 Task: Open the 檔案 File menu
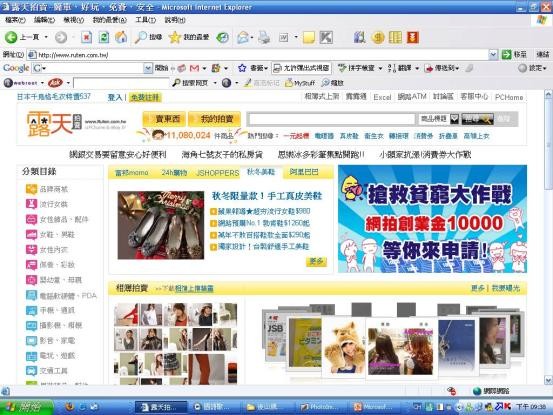15,20
